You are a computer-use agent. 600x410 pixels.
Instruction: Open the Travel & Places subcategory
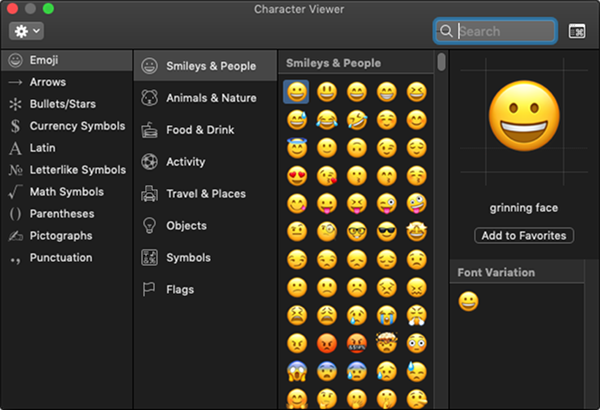coord(205,194)
